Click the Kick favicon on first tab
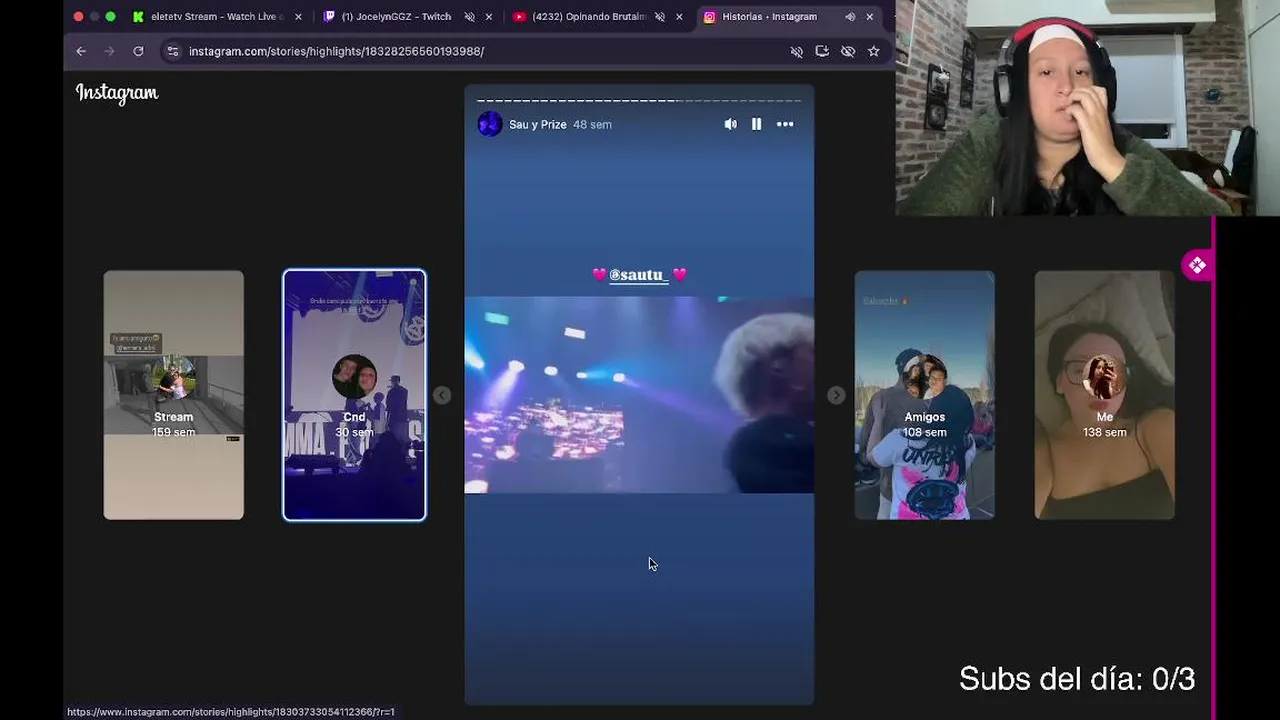The width and height of the screenshot is (1280, 720). [x=138, y=17]
